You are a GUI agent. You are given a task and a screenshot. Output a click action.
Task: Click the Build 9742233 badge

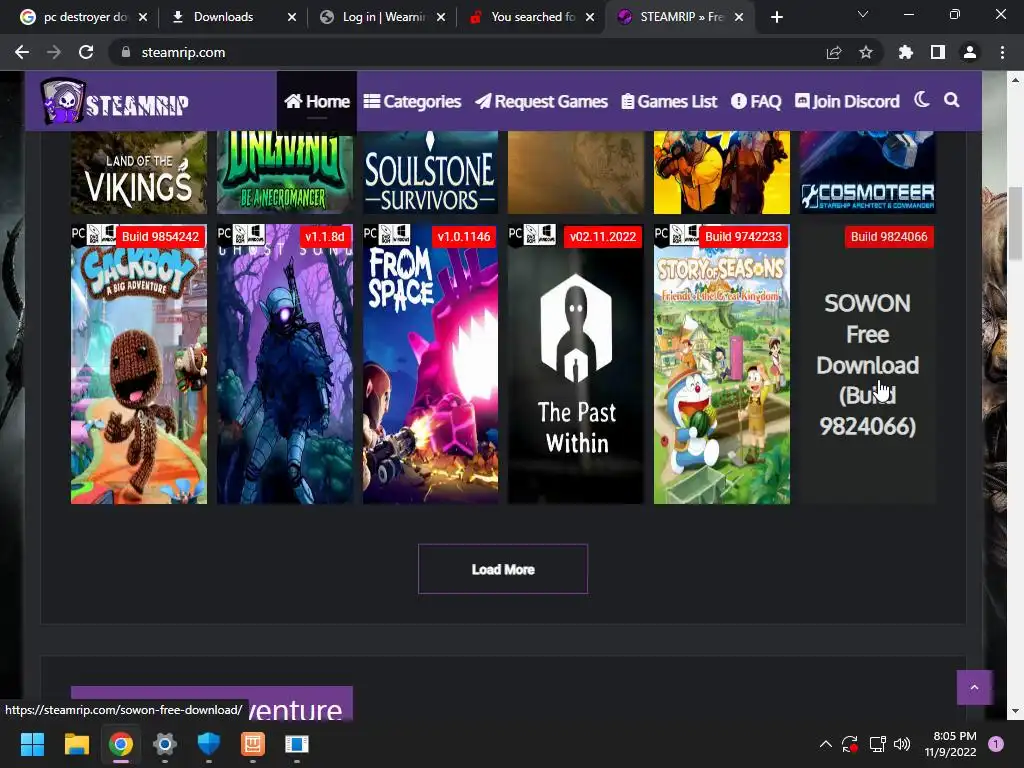point(743,236)
